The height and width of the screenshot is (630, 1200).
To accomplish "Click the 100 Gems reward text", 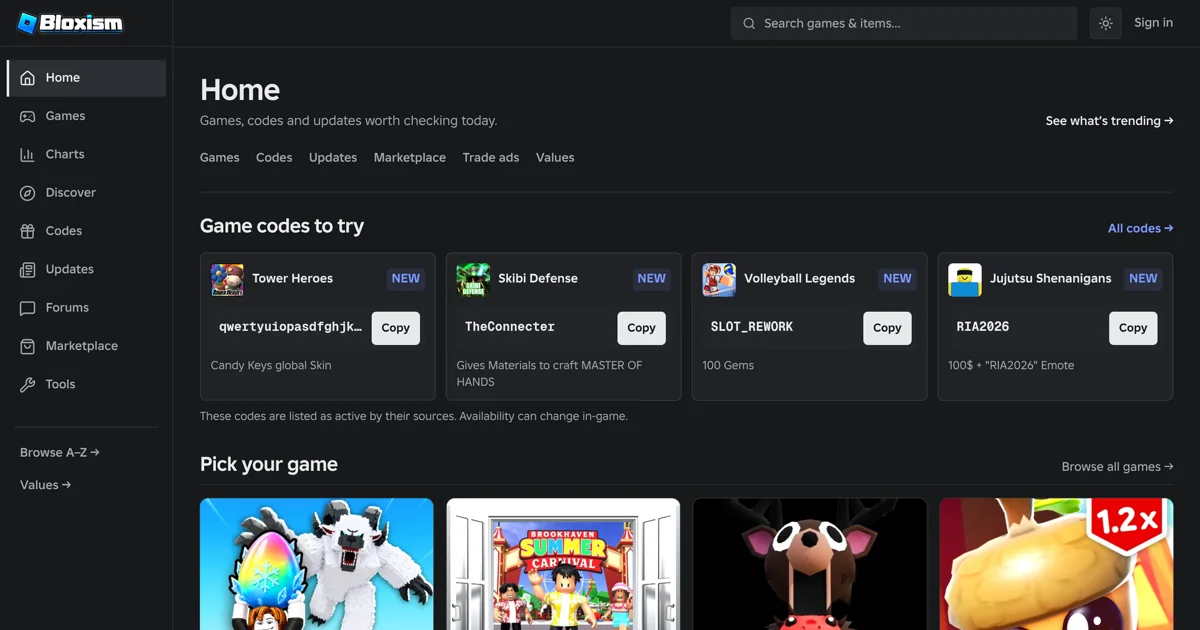I will (x=728, y=366).
